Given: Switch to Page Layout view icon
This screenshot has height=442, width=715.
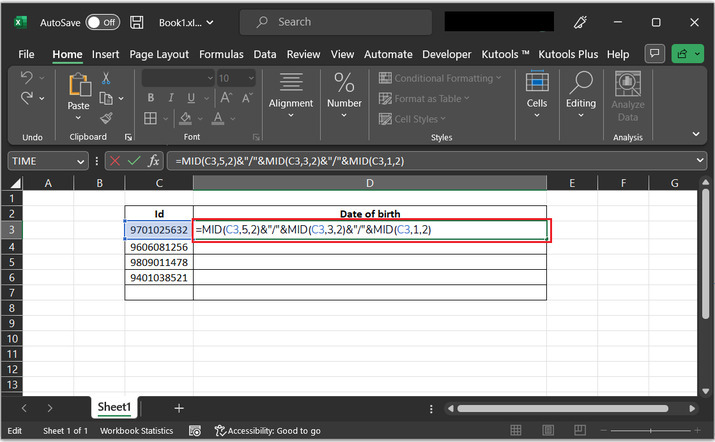Looking at the screenshot, I should (x=548, y=430).
